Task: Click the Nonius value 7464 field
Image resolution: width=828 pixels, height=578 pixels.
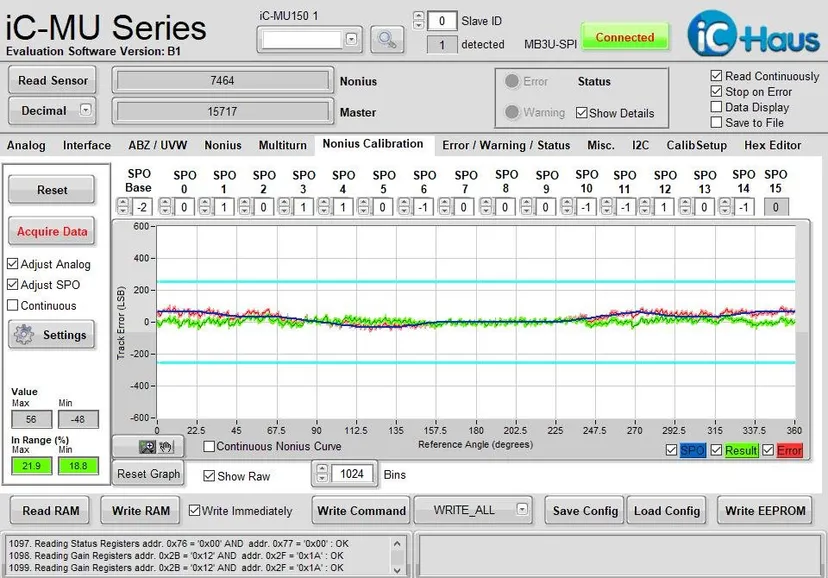Action: pos(222,81)
